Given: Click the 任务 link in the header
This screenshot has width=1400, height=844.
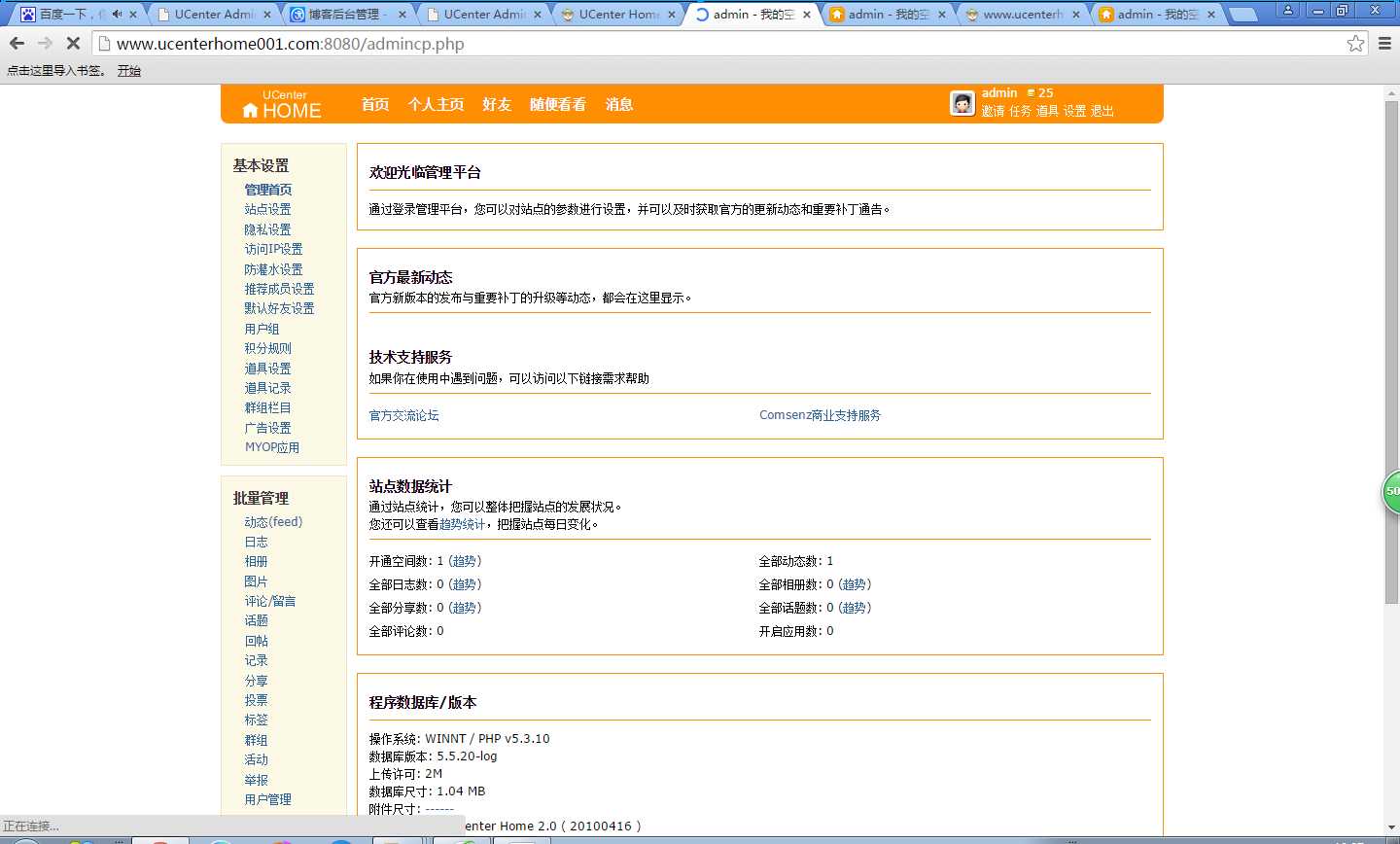Looking at the screenshot, I should (1020, 111).
